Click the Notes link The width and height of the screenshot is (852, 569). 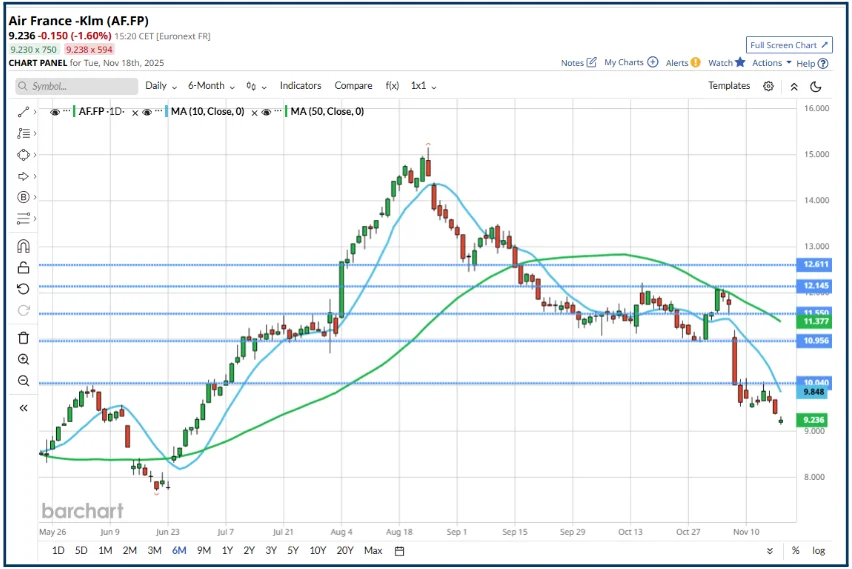(x=572, y=63)
